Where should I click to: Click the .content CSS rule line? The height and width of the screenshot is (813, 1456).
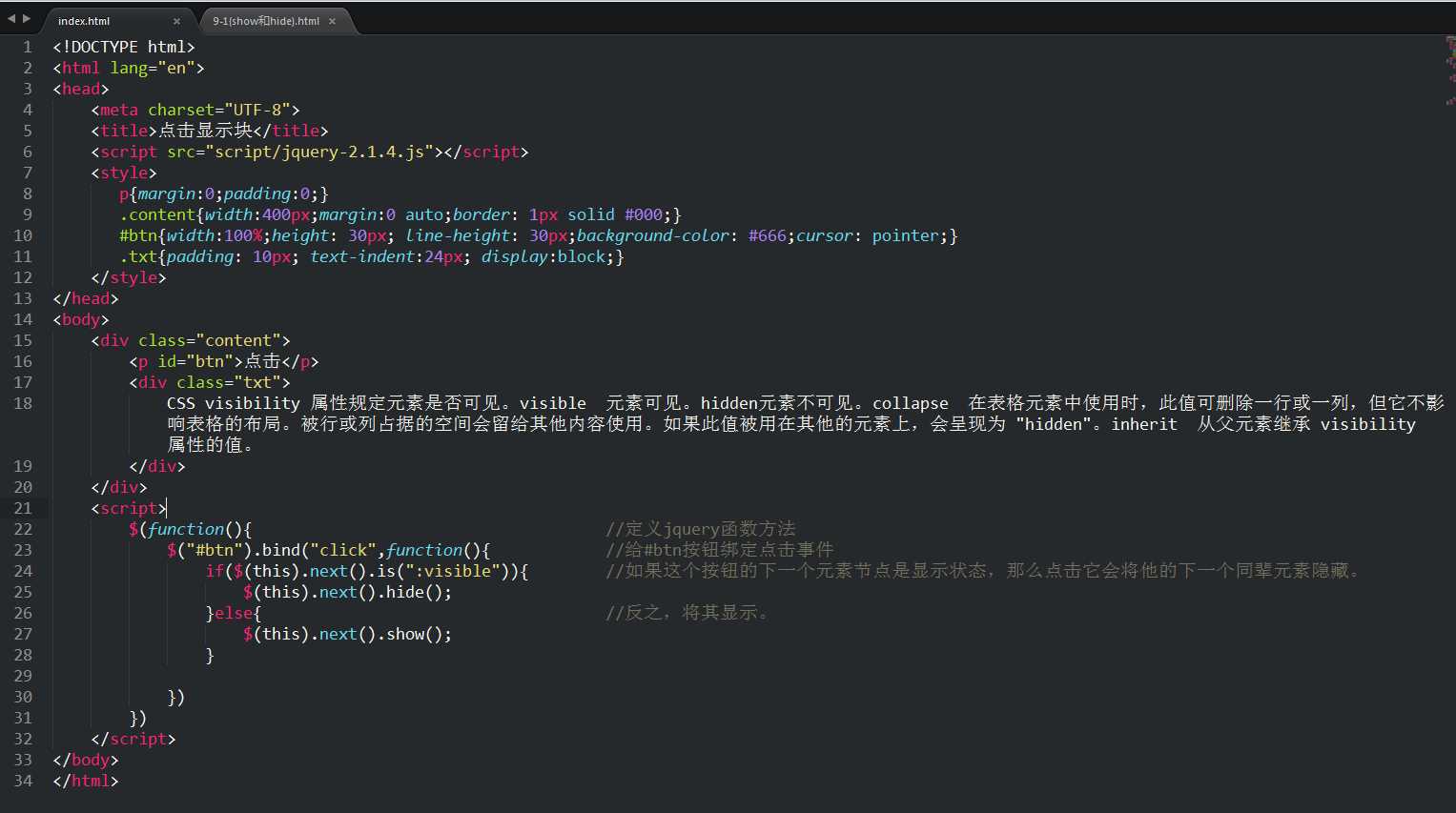point(400,214)
